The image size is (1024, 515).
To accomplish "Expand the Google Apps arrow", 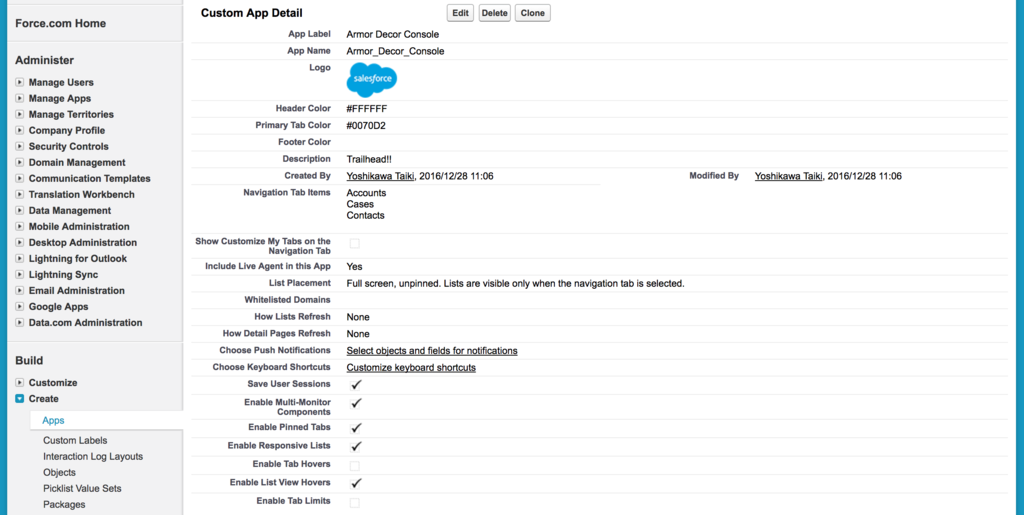I will coord(20,307).
